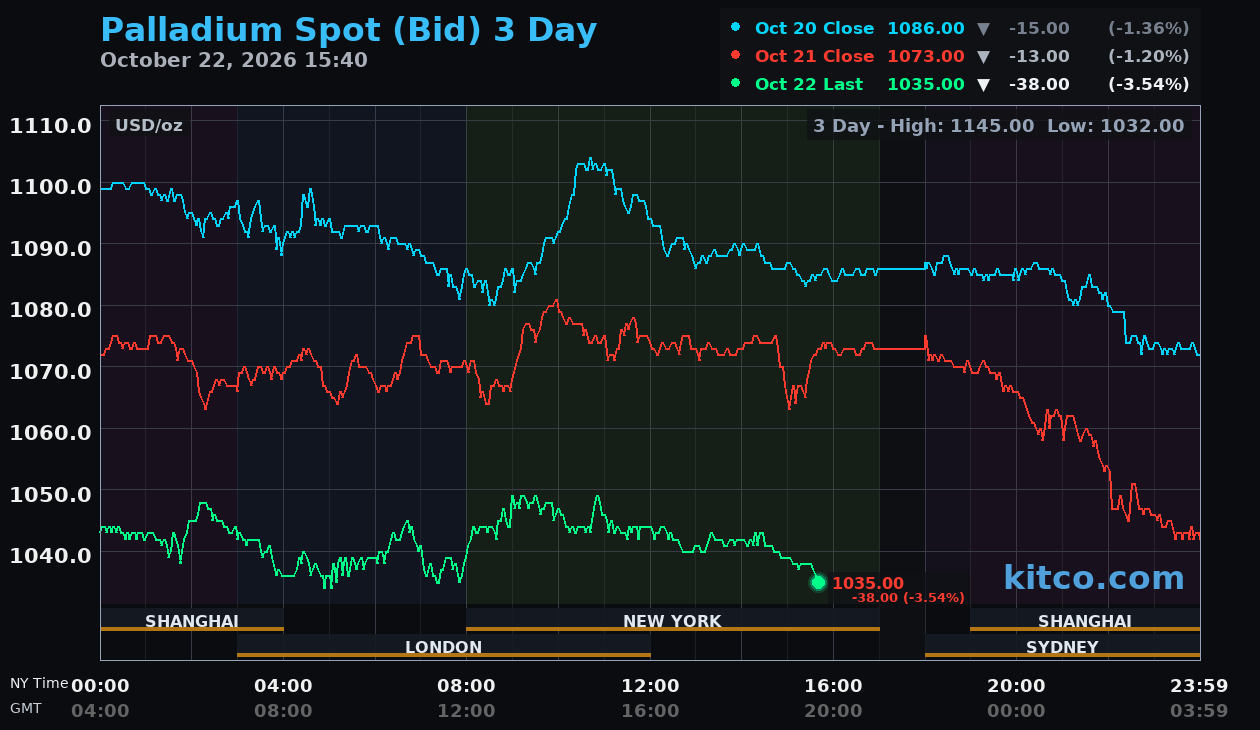Click the 1086.00 close value
The width and height of the screenshot is (1260, 730).
pos(926,28)
